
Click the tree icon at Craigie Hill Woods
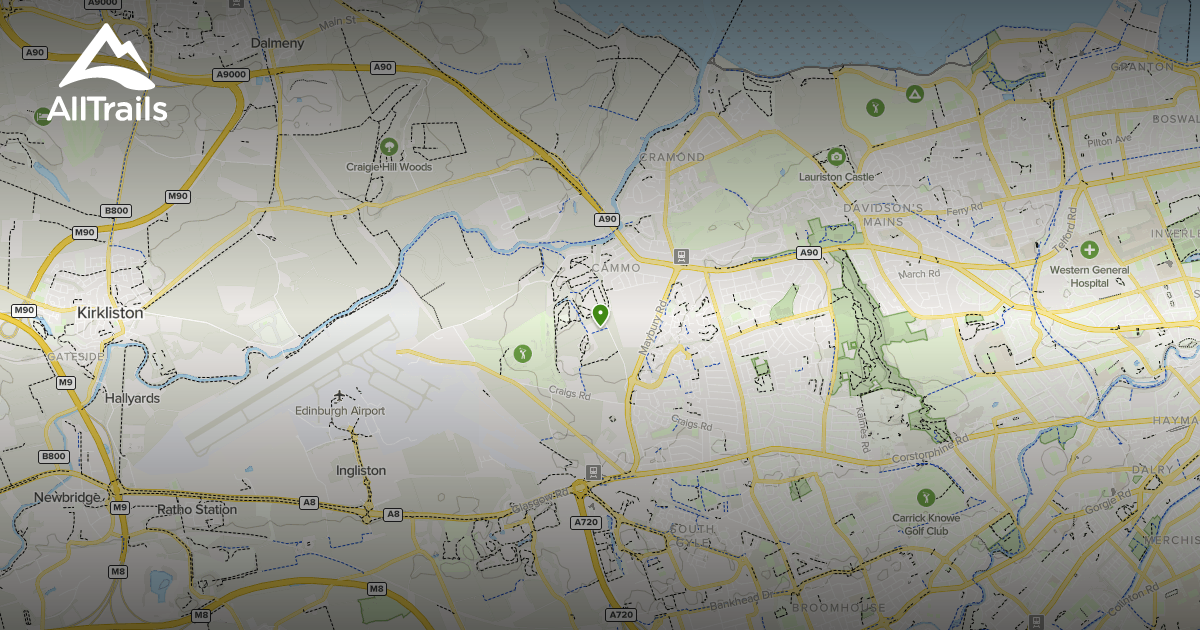tap(388, 146)
